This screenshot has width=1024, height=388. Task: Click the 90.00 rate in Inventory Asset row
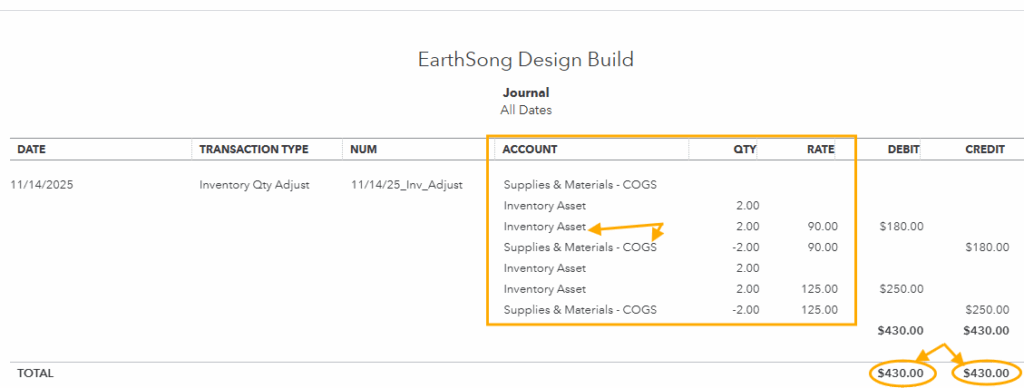[x=824, y=227]
